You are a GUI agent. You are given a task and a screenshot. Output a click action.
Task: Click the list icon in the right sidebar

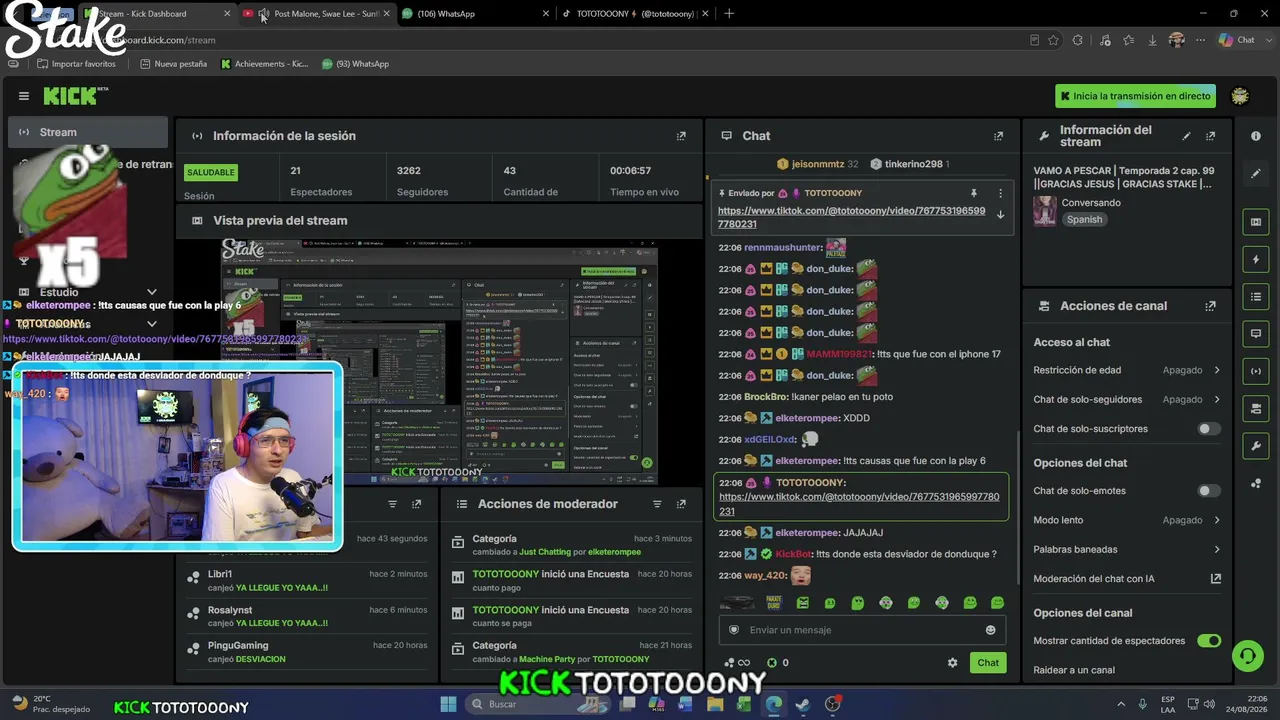tap(1256, 297)
